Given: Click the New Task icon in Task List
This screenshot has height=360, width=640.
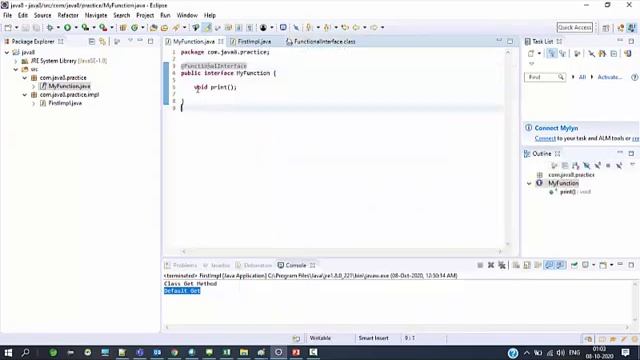Looking at the screenshot, I should coord(531,53).
